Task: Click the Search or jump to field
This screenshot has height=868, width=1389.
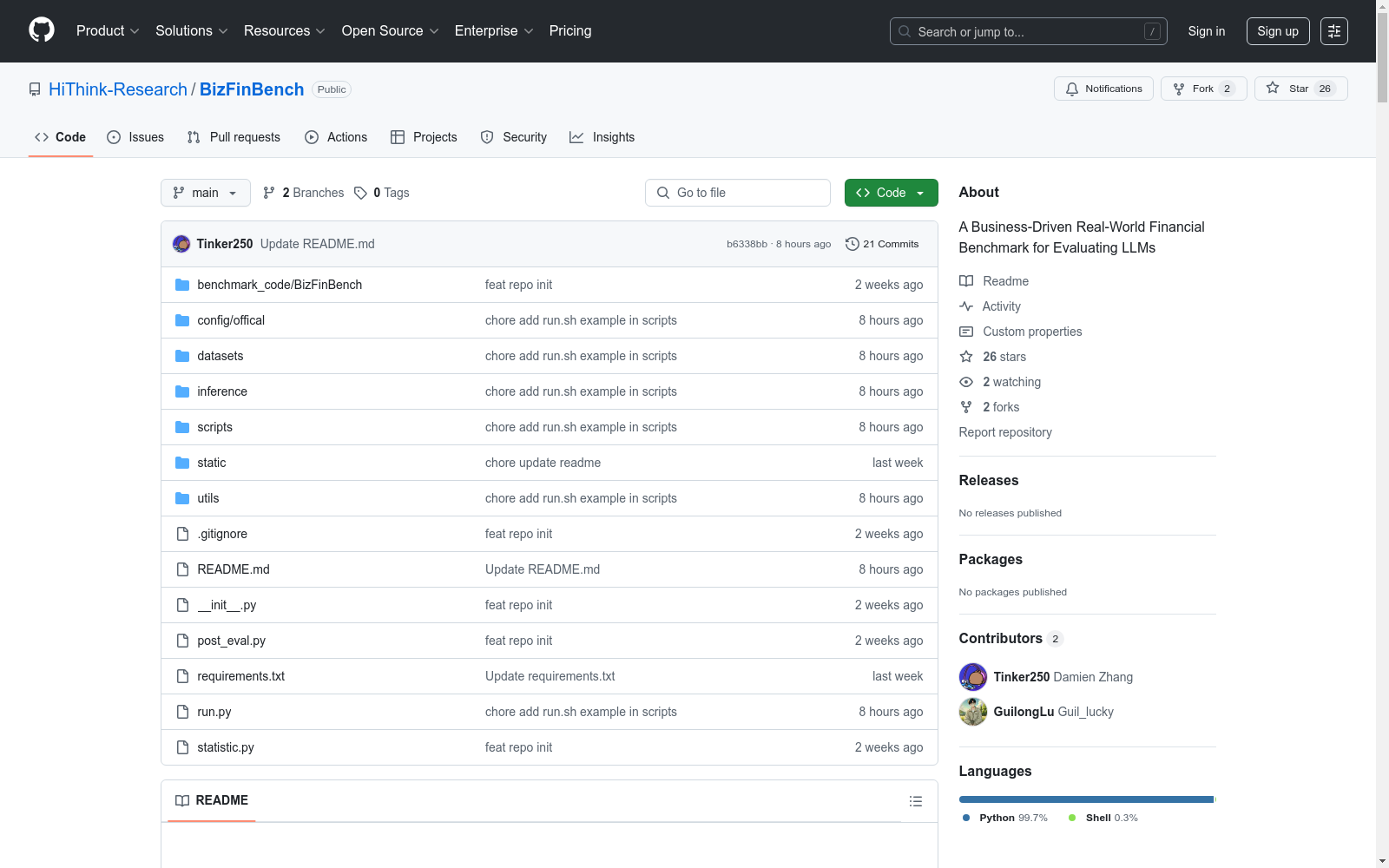Action: pos(1029,31)
